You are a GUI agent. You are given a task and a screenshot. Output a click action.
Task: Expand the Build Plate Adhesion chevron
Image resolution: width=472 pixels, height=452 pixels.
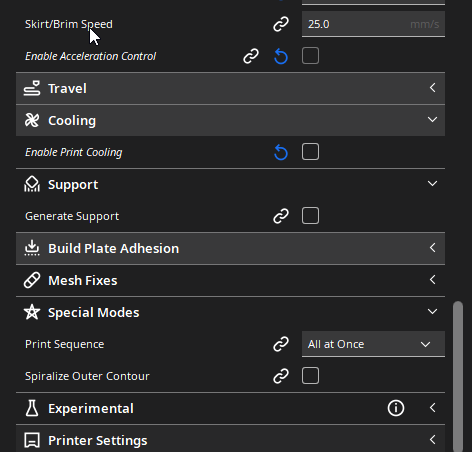pyautogui.click(x=432, y=248)
